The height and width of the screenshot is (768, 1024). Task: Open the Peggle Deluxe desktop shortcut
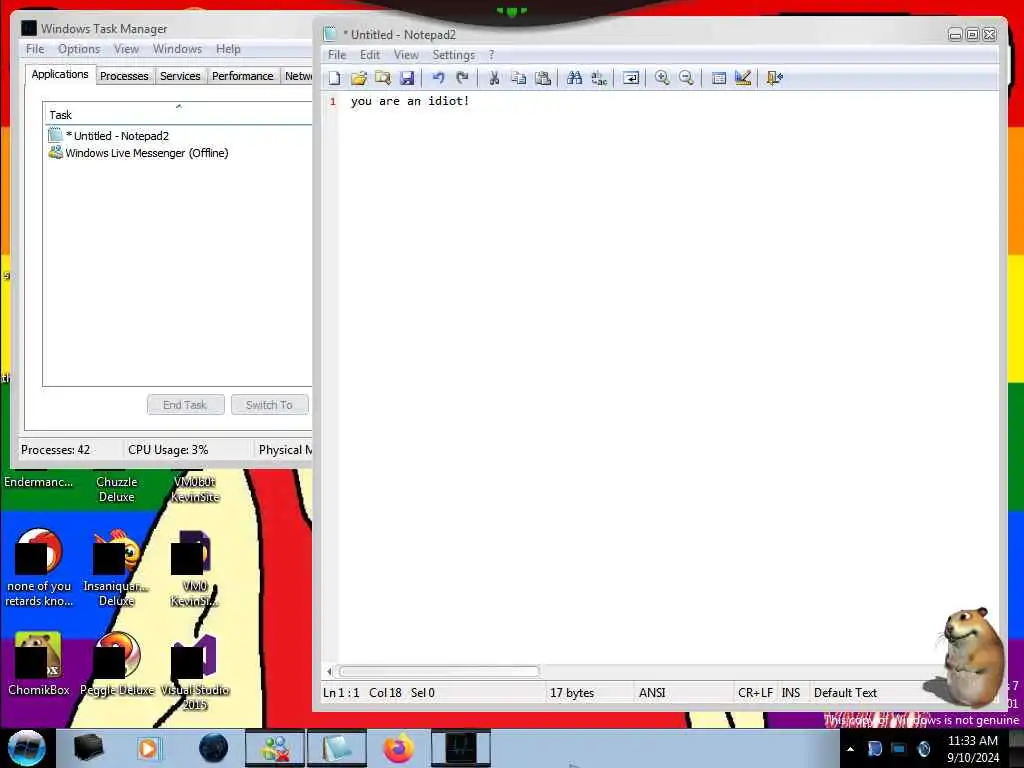tap(117, 664)
